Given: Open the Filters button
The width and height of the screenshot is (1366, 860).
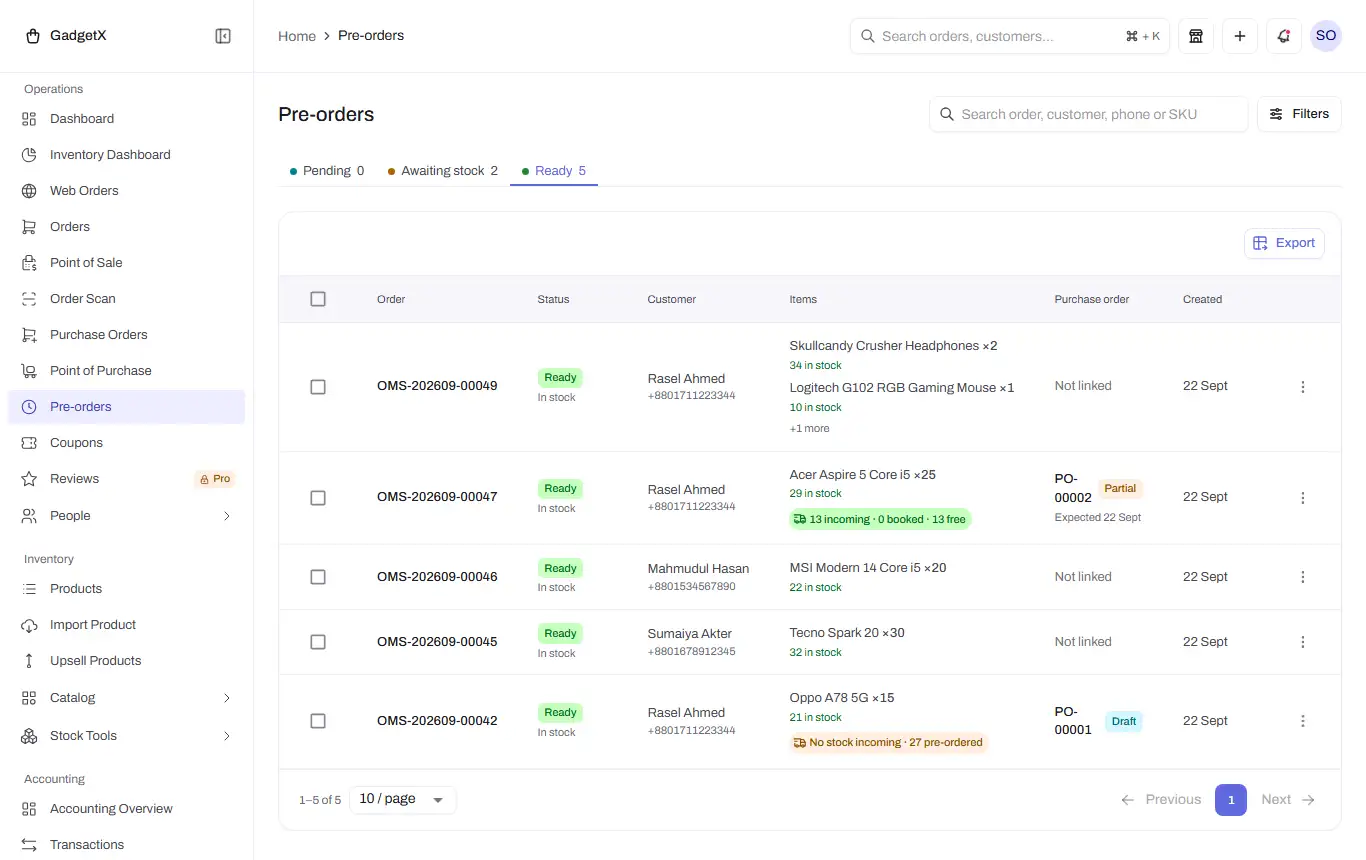Looking at the screenshot, I should tap(1299, 114).
